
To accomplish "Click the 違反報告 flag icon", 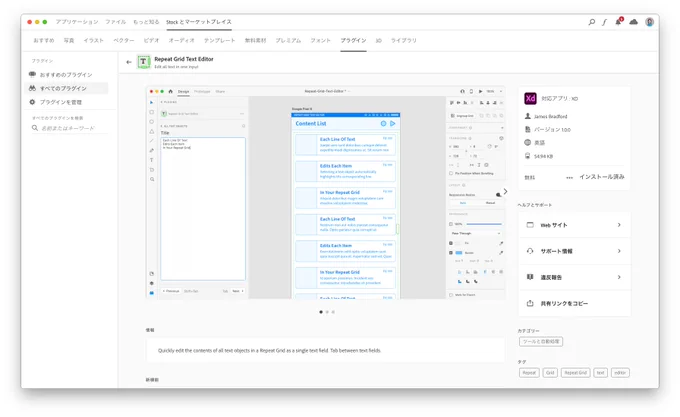I will pos(530,277).
